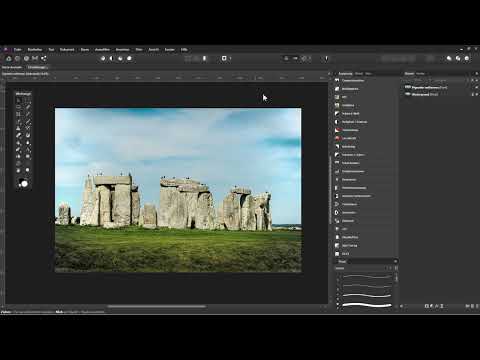This screenshot has height=360, width=480.
Task: Pick the thickest brush stroke preset
Action: click(x=367, y=305)
